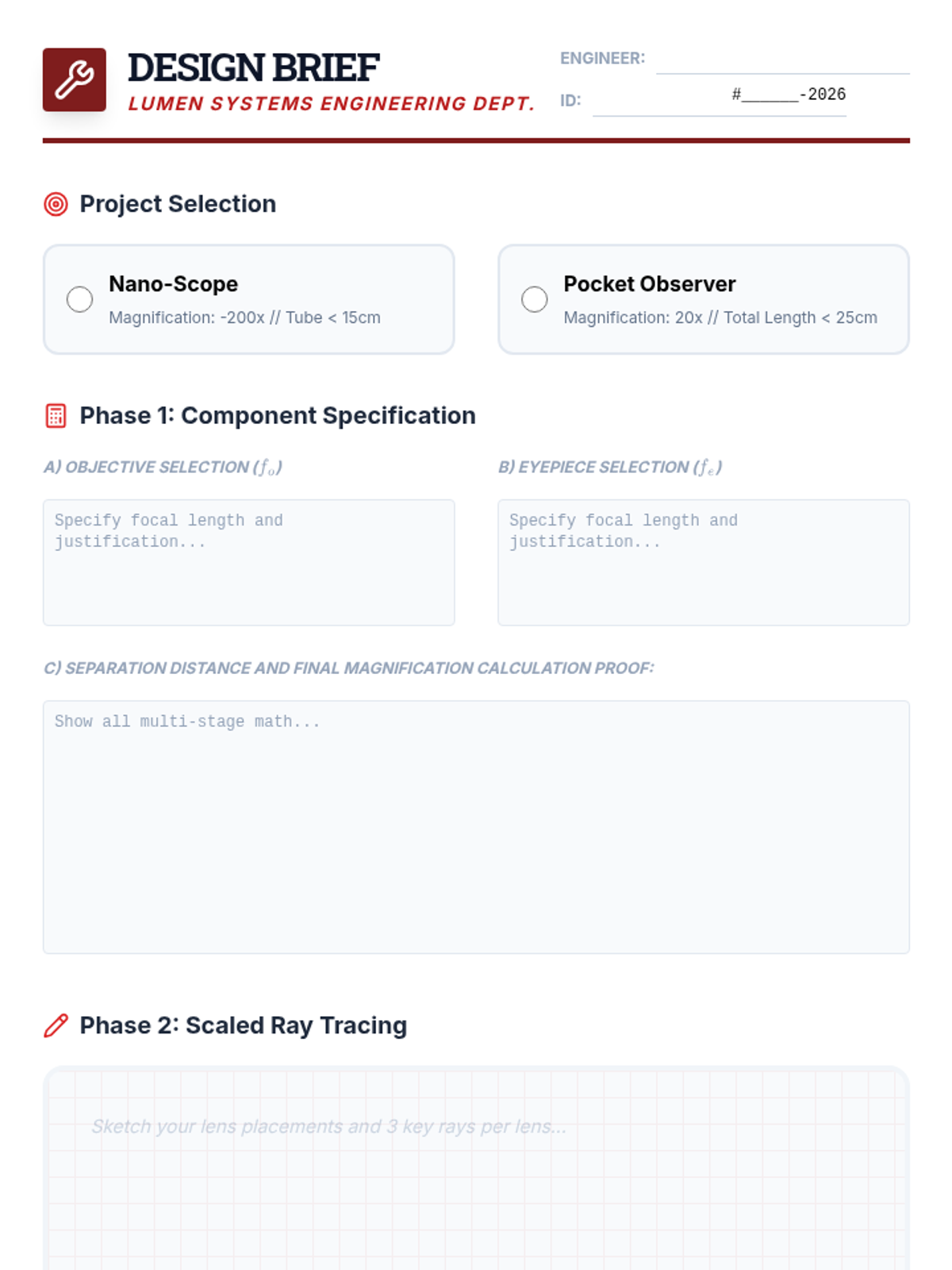Focus the Objective Selection text area
The image size is (952, 1270).
click(x=248, y=562)
